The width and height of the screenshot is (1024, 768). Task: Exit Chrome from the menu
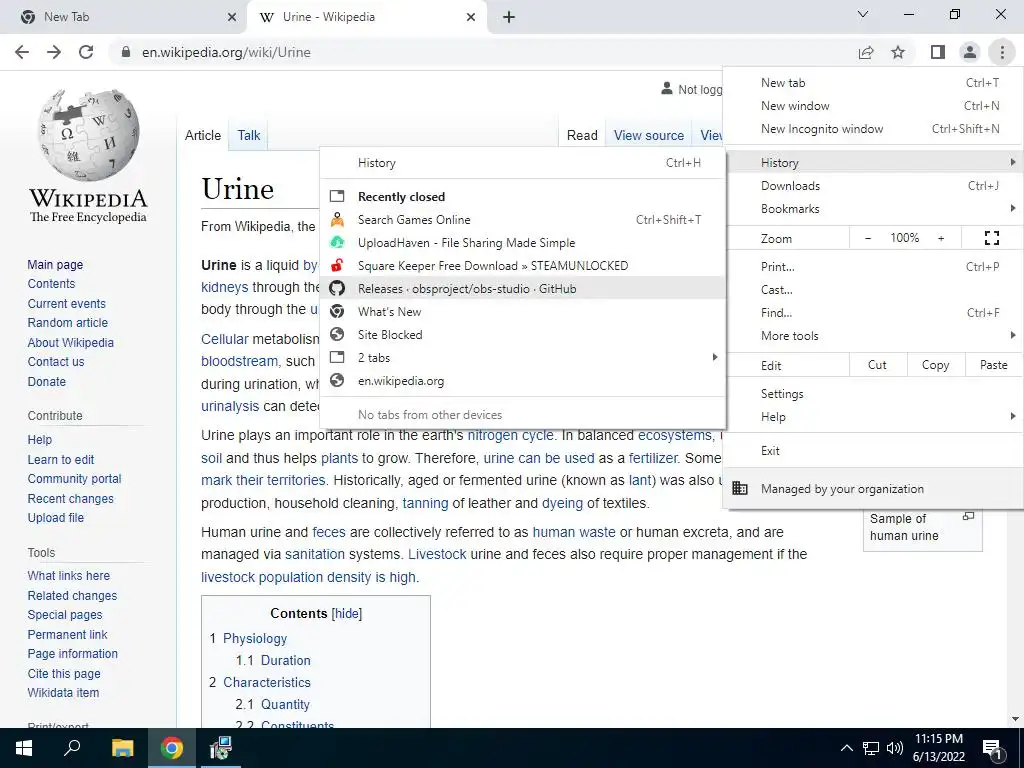pyautogui.click(x=874, y=451)
